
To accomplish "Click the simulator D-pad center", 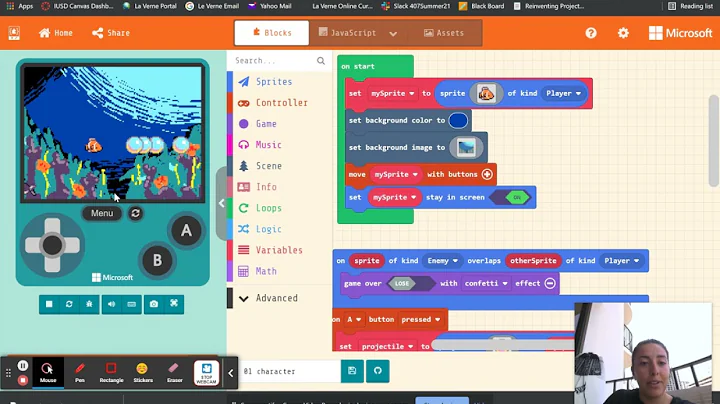I will tap(52, 245).
